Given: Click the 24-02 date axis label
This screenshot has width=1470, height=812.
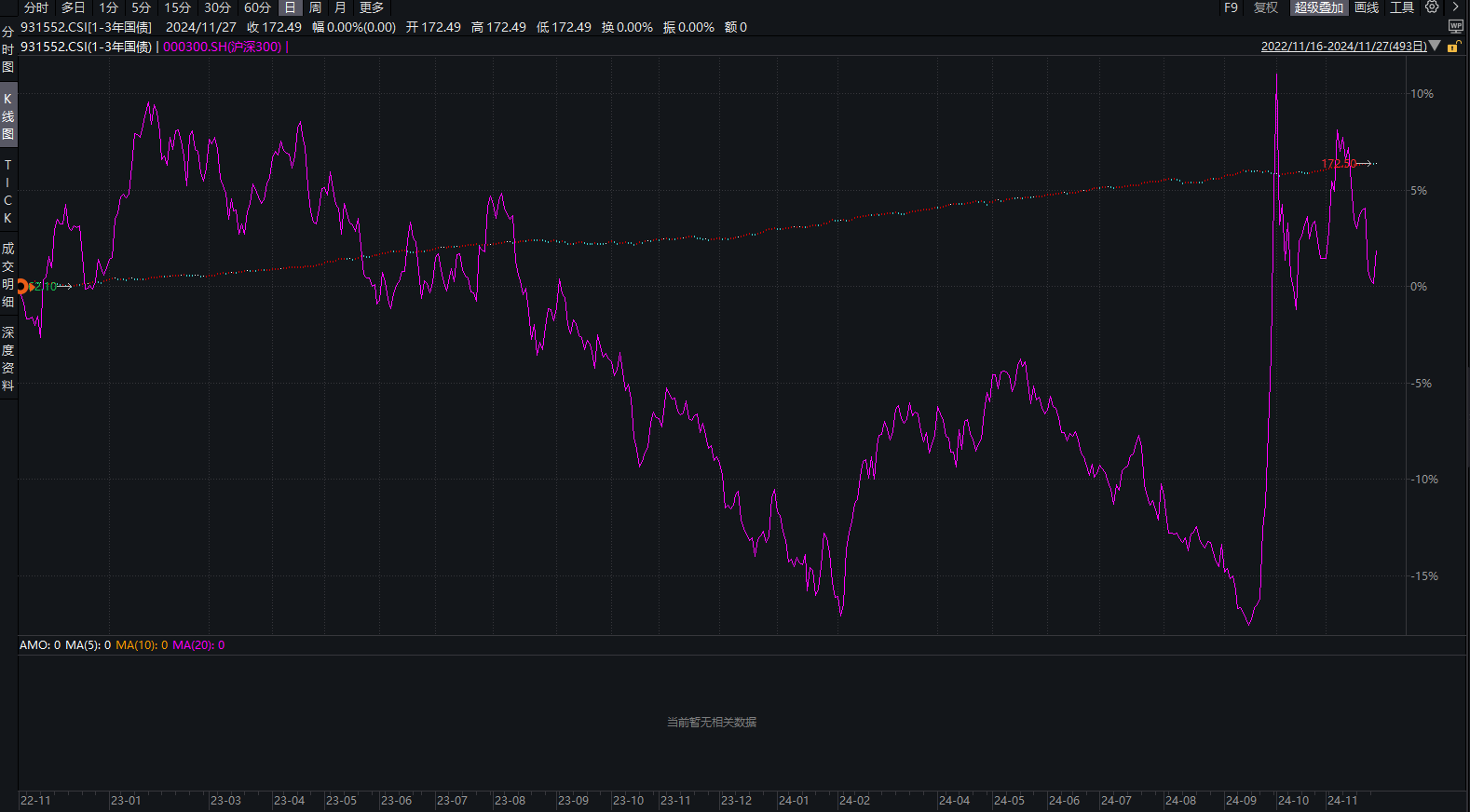Looking at the screenshot, I should (x=854, y=801).
